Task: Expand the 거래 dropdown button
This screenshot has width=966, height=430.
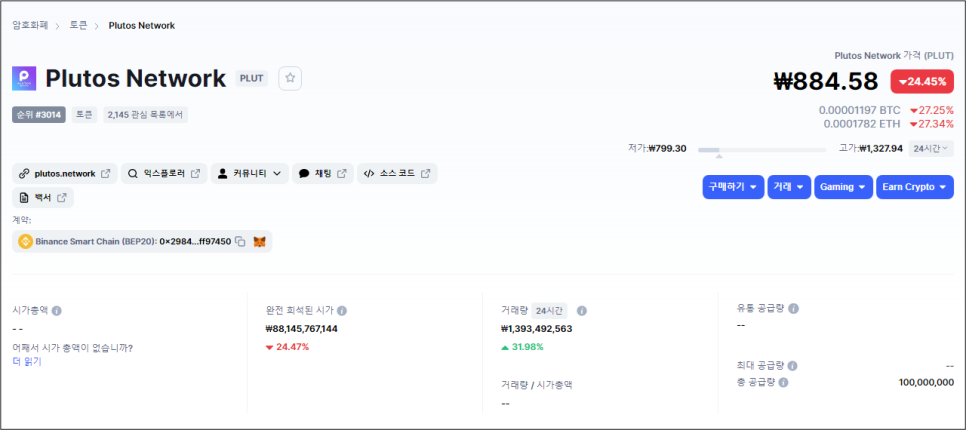Action: coord(789,187)
